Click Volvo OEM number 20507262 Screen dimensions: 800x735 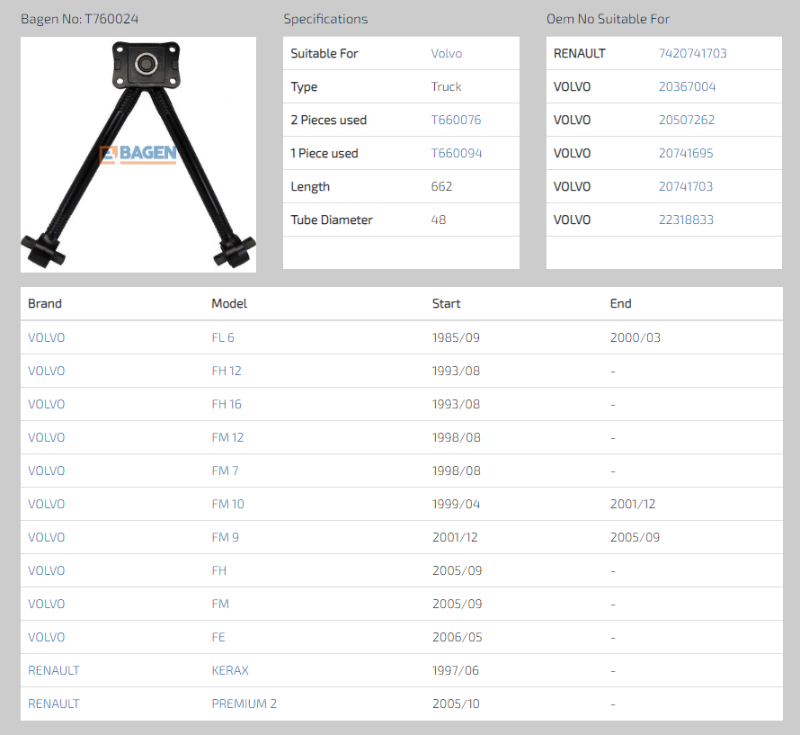[687, 120]
